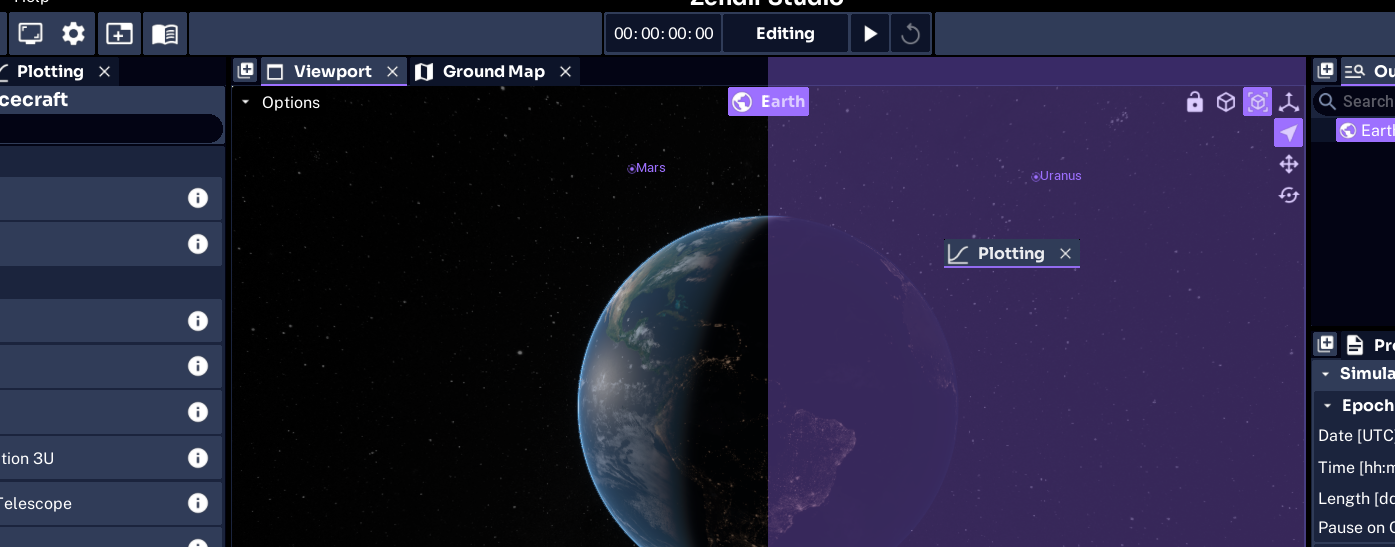1395x547 pixels.
Task: Reset the simulation with the circular arrow
Action: tap(910, 34)
